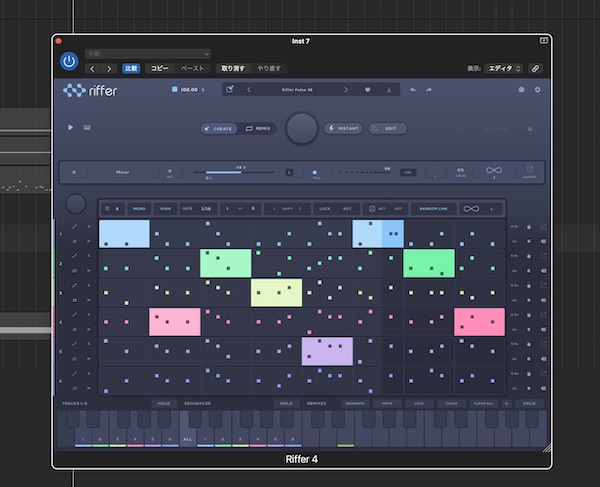Select next Riffer preset chevron
This screenshot has width=600, height=487.
pyautogui.click(x=346, y=90)
